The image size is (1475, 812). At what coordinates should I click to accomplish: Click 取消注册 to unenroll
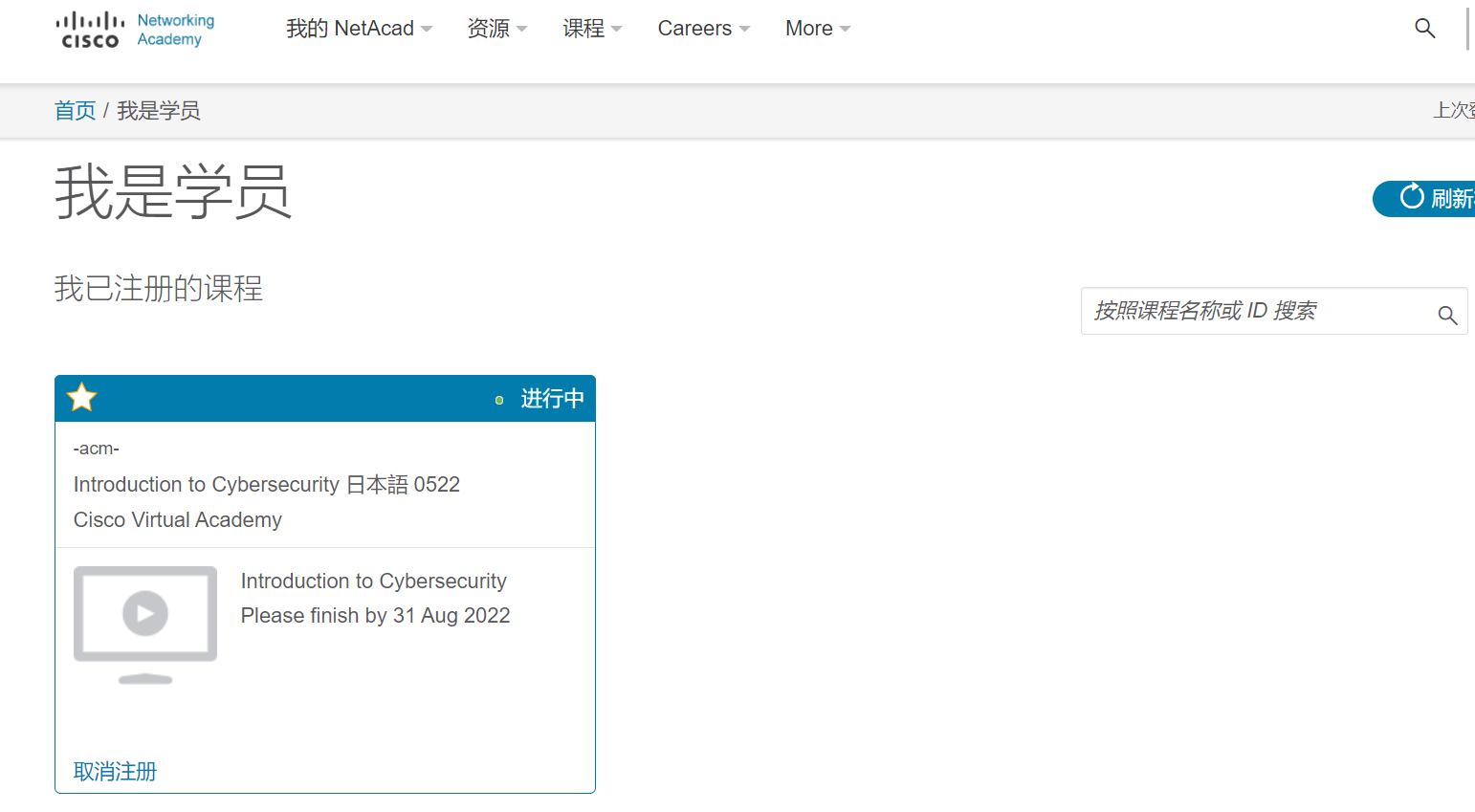pos(116,771)
